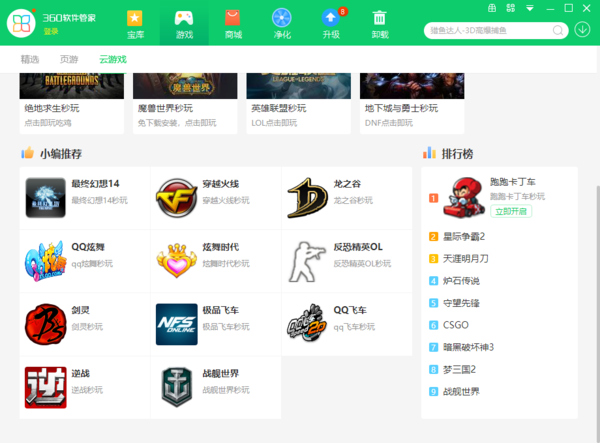Click the 反恐精英OL soldier icon
The image size is (600, 443).
pos(308,262)
